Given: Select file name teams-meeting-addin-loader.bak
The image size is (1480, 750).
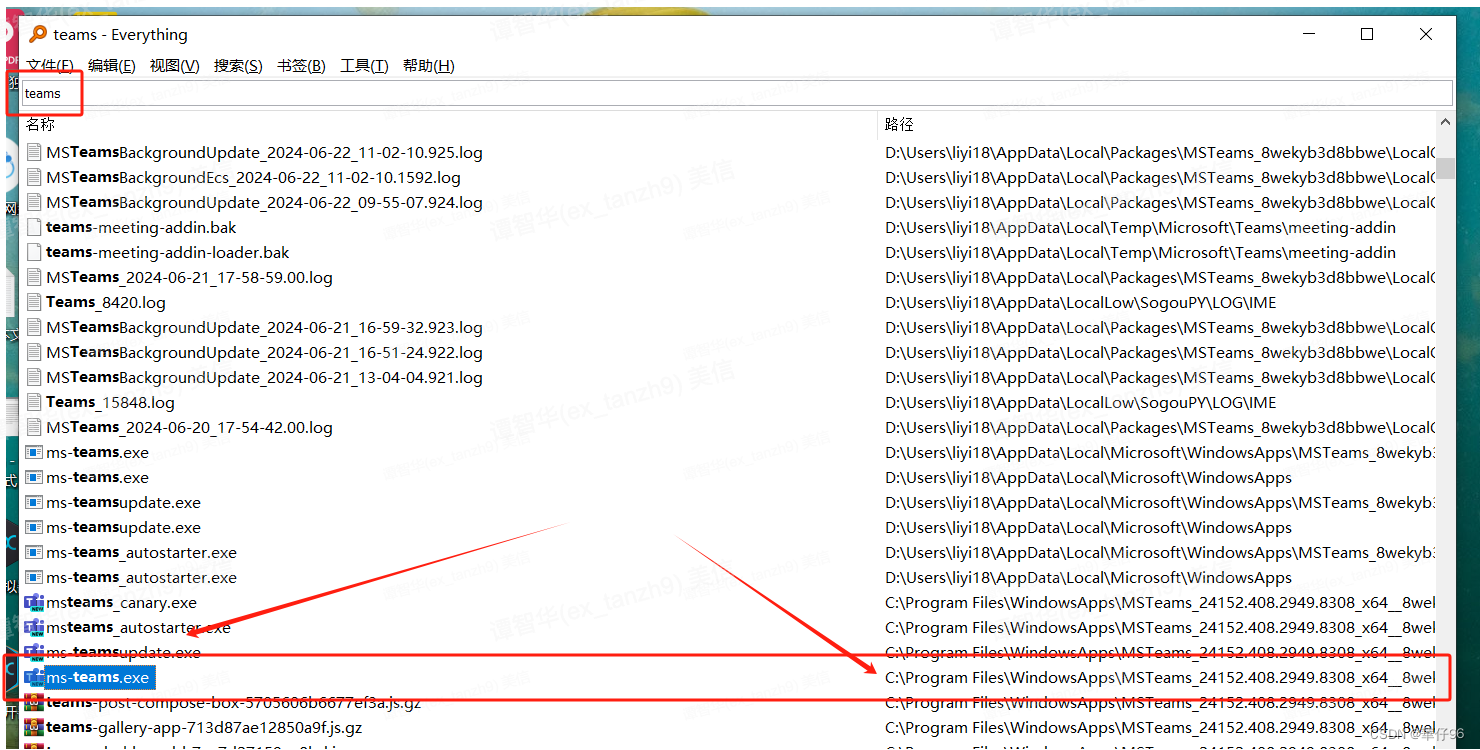Looking at the screenshot, I should 168,253.
